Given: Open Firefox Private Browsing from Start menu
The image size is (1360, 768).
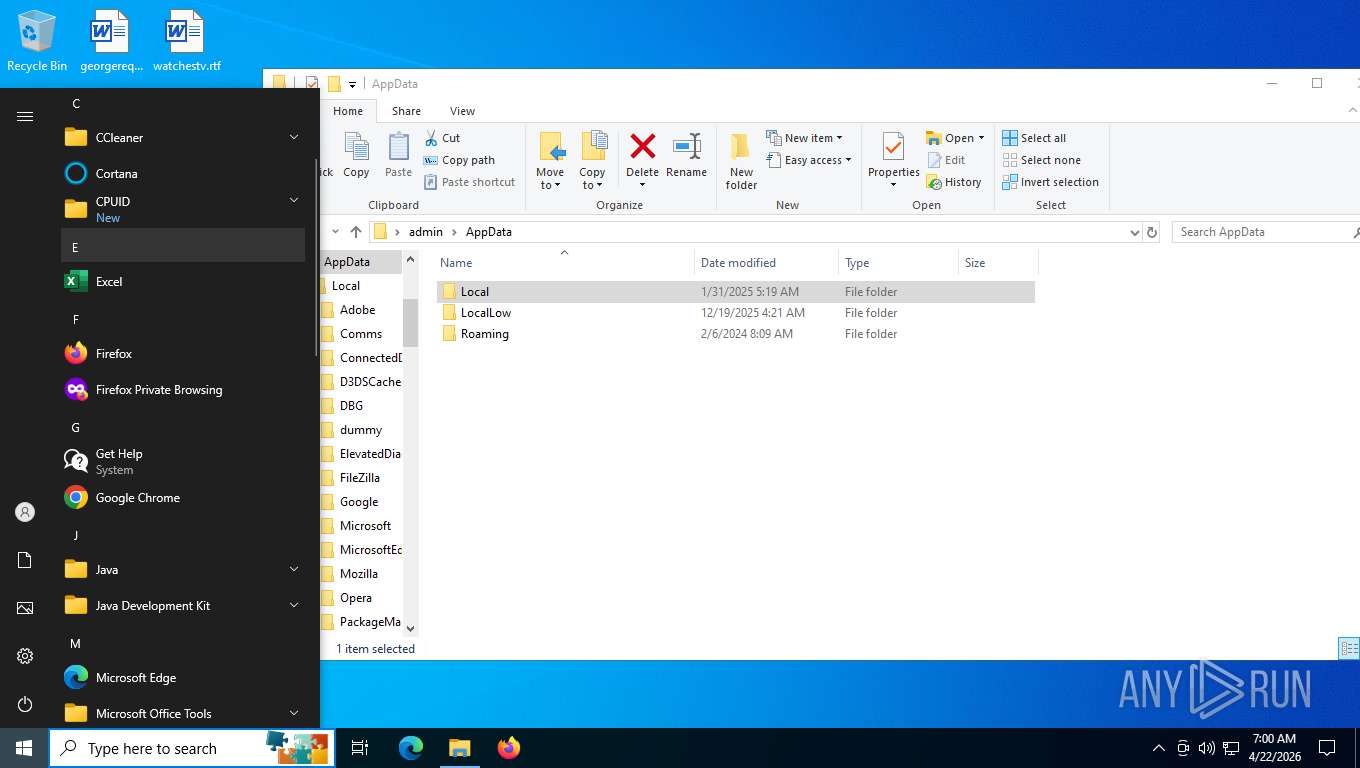Looking at the screenshot, I should click(x=183, y=390).
